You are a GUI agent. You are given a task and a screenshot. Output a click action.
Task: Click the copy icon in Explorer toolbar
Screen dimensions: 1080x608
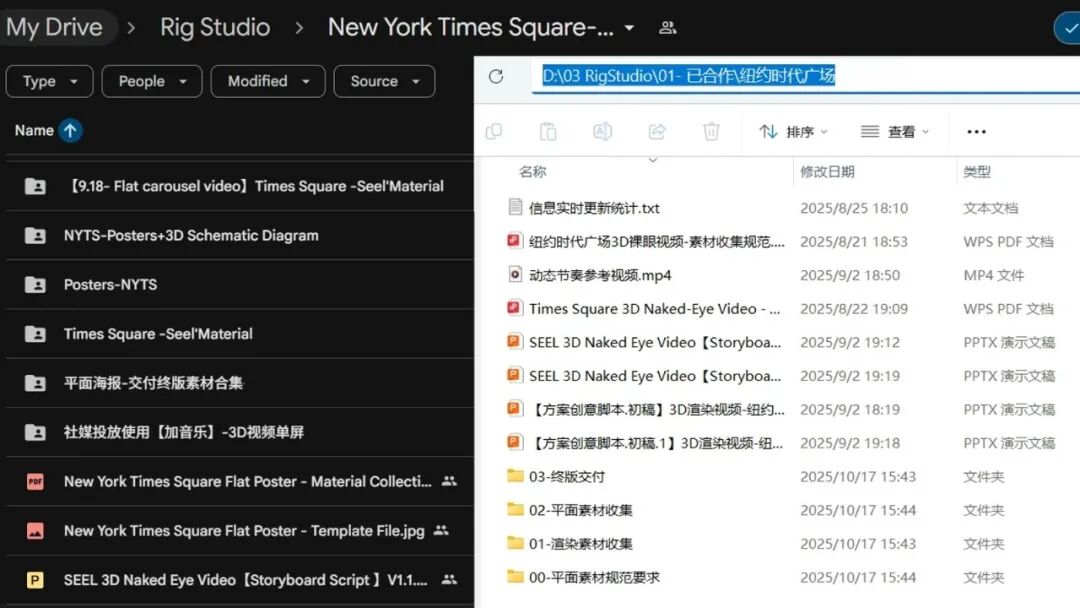point(493,132)
